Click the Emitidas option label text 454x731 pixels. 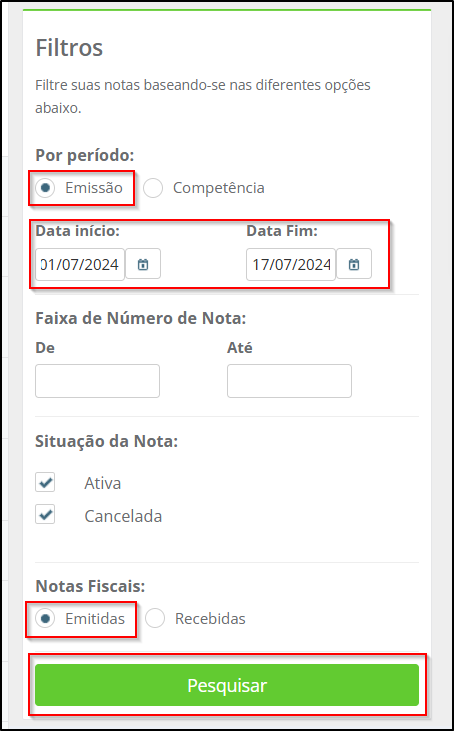pos(95,619)
